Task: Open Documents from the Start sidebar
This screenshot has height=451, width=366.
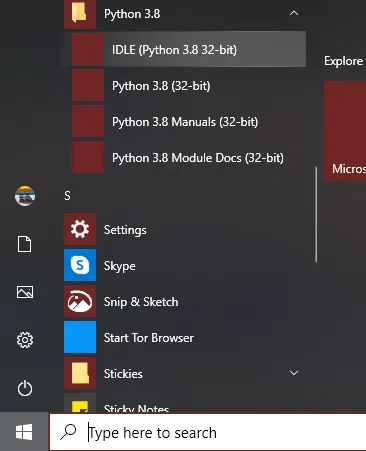Action: click(x=25, y=244)
